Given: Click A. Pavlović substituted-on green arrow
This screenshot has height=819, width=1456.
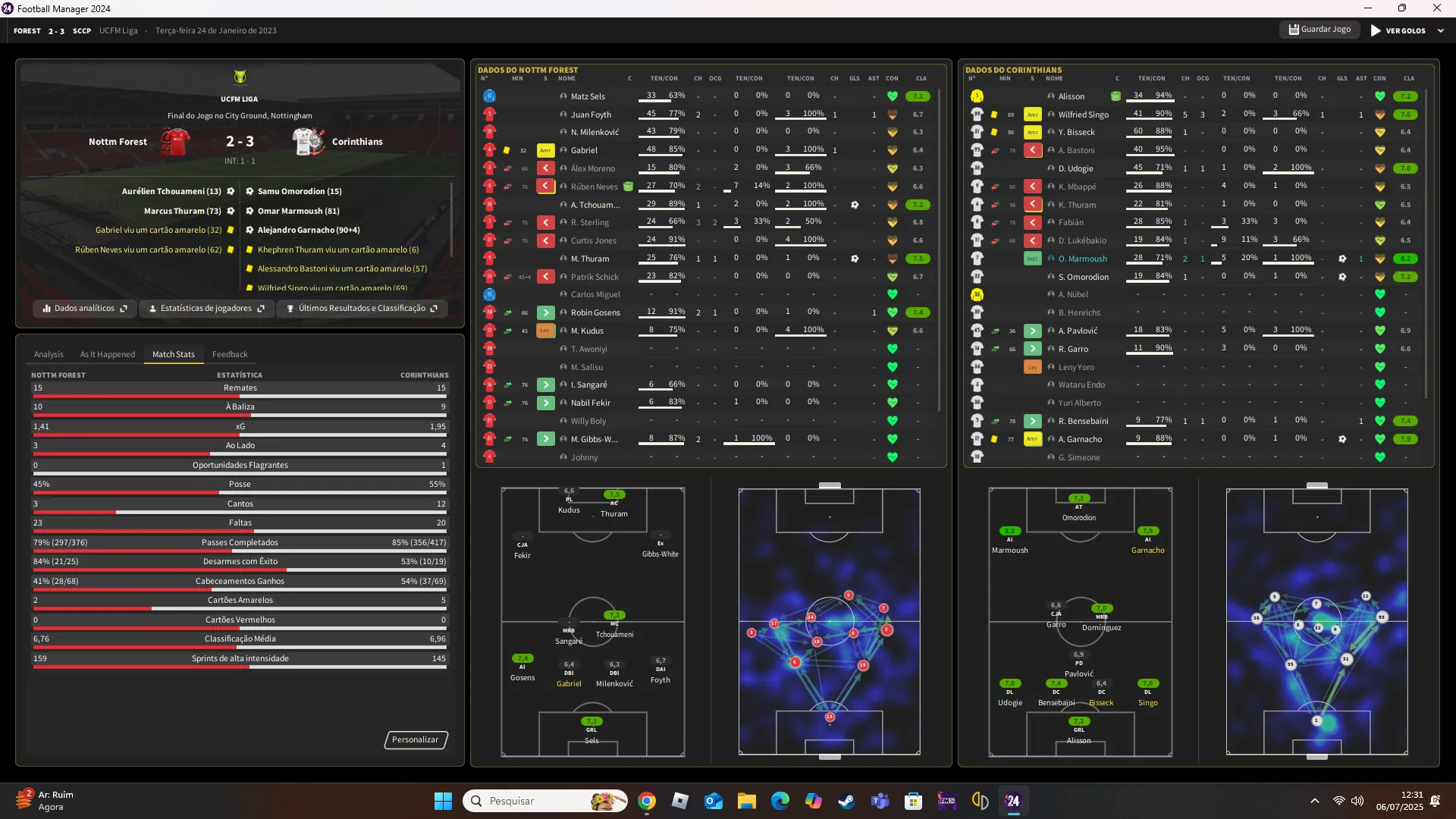Looking at the screenshot, I should [x=1032, y=331].
